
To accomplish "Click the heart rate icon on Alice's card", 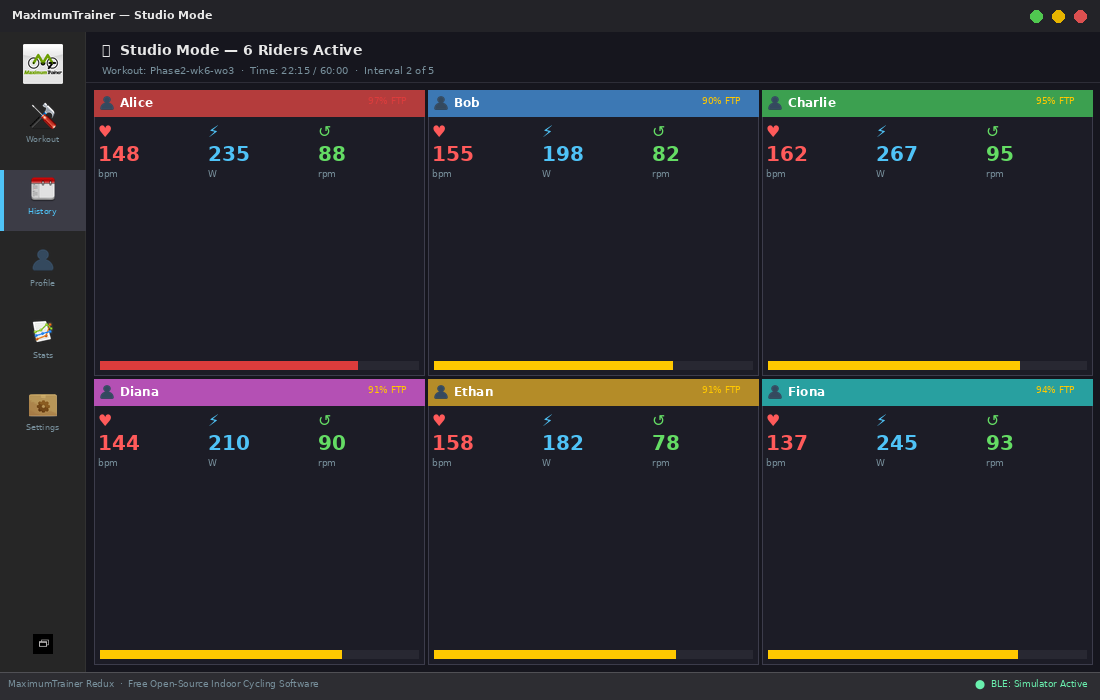I will pos(105,130).
